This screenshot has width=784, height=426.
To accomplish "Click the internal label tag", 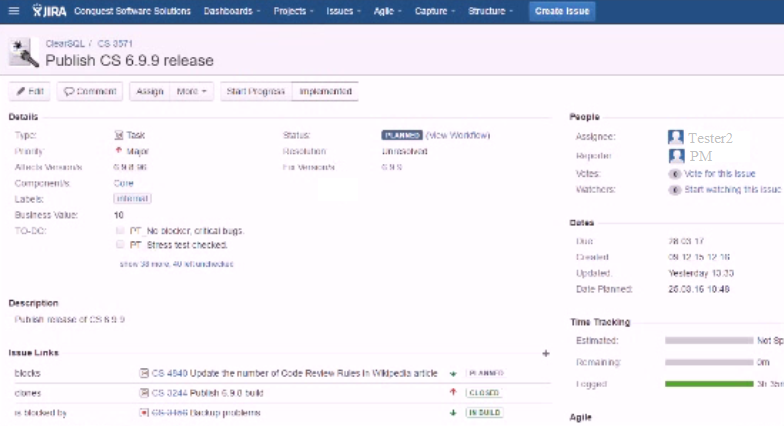I will tap(132, 198).
